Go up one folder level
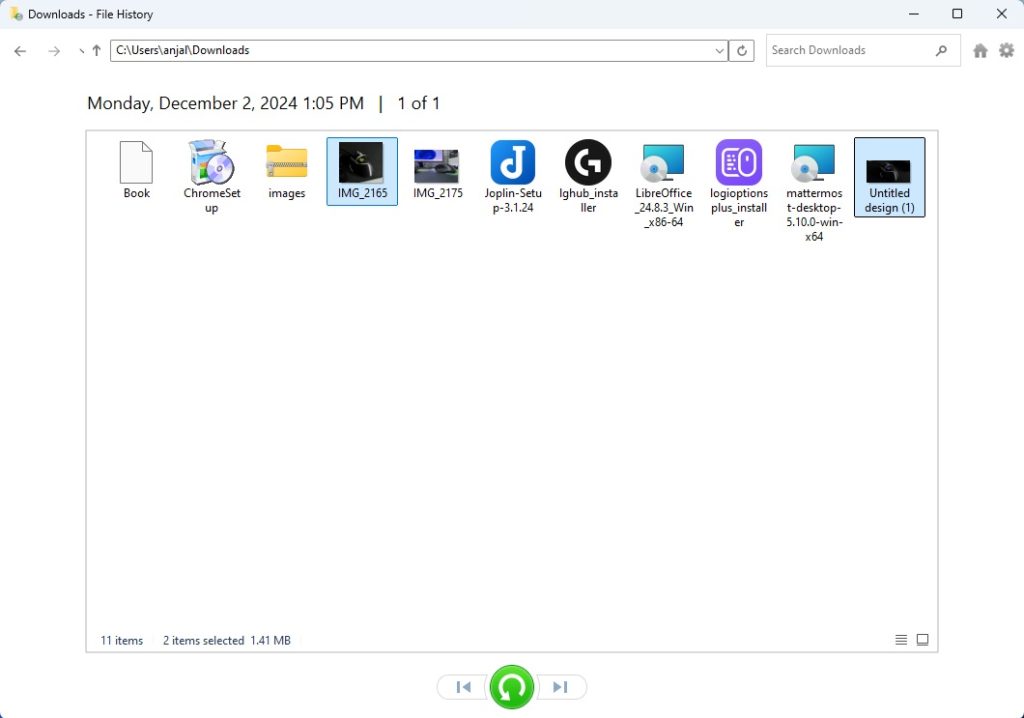Screen dimensions: 1024x718 click(x=96, y=50)
